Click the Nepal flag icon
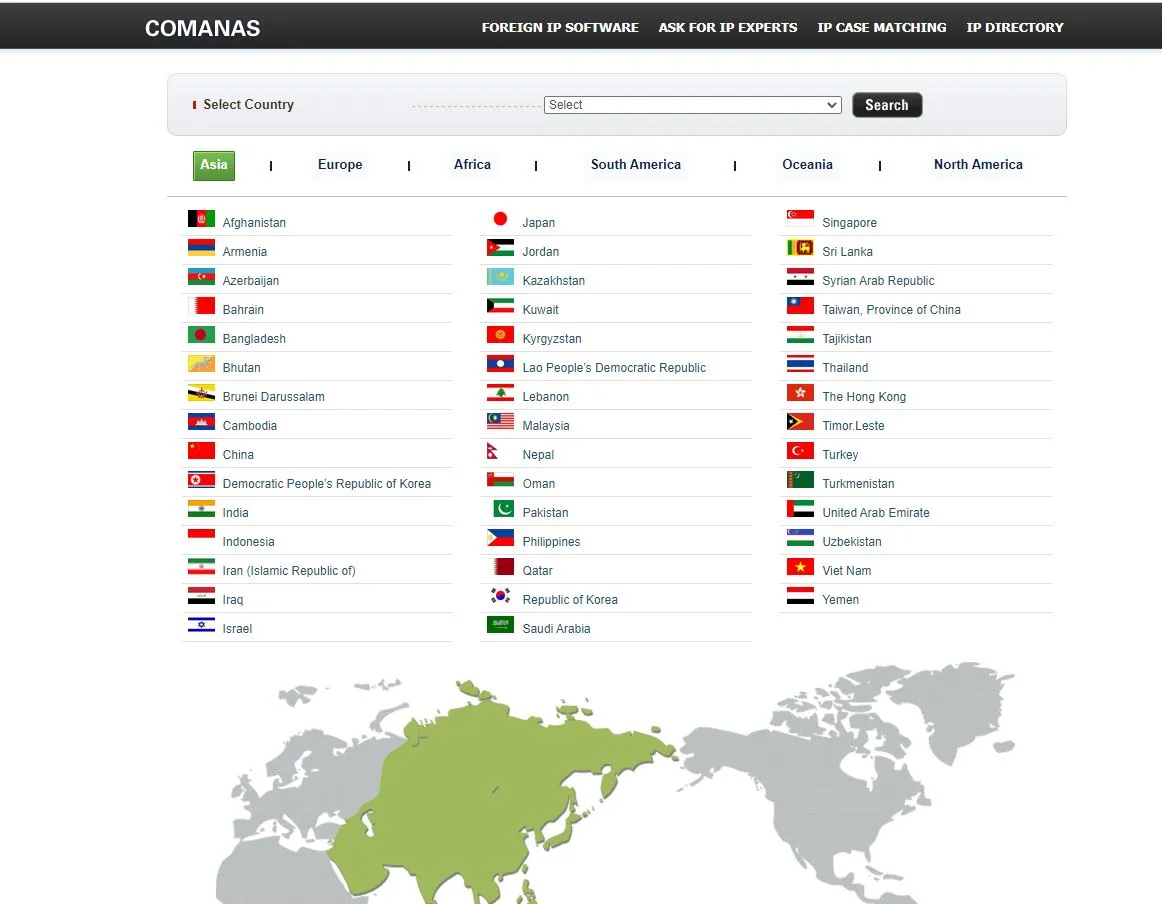Screen dimensions: 1162x904 pyautogui.click(x=493, y=451)
